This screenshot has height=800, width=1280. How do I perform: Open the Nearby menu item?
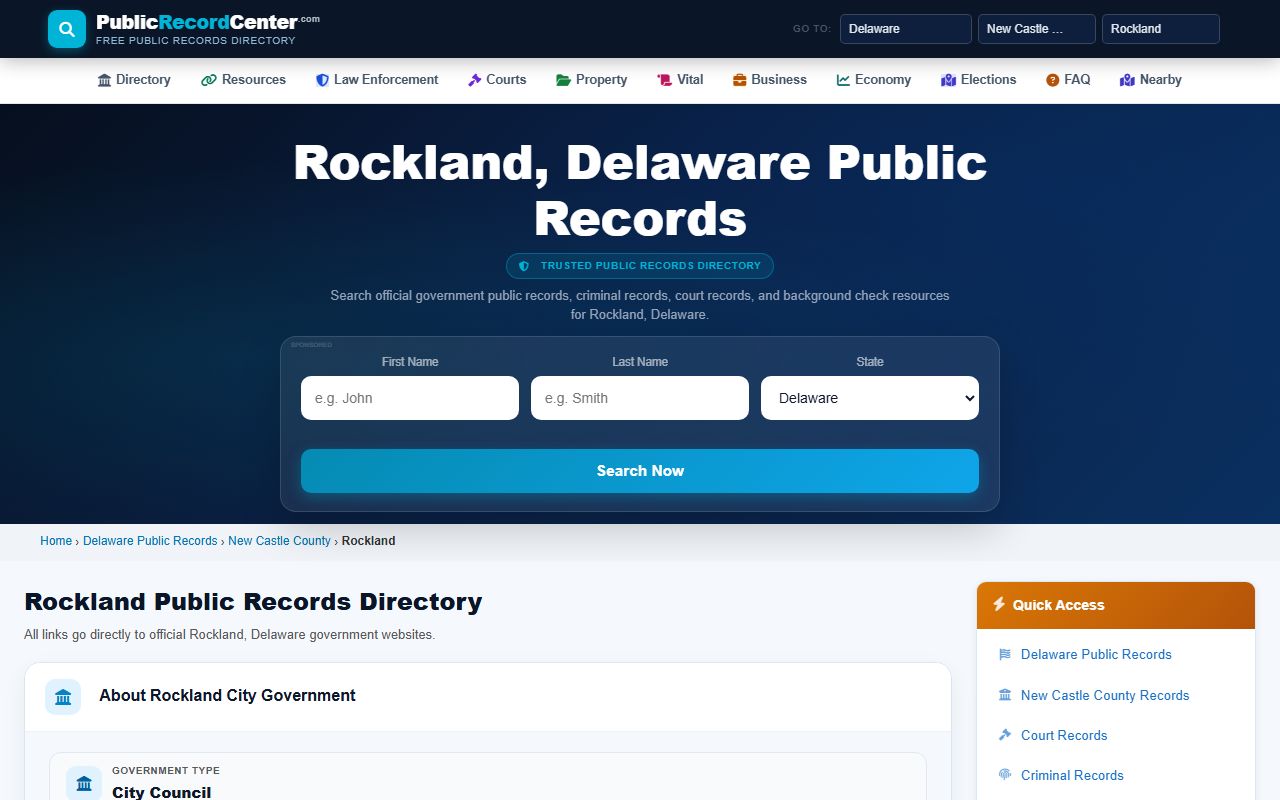(1151, 80)
